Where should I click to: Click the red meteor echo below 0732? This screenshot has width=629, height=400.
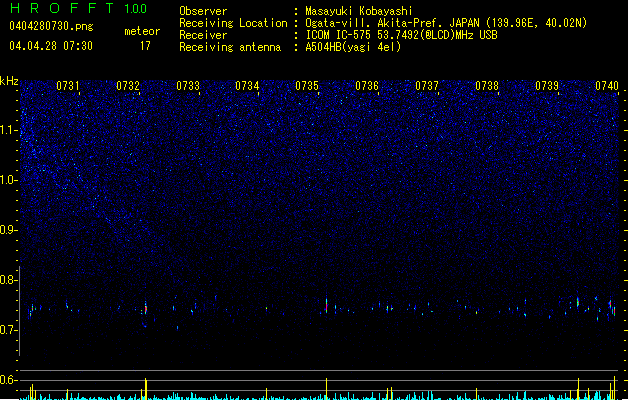pos(146,309)
